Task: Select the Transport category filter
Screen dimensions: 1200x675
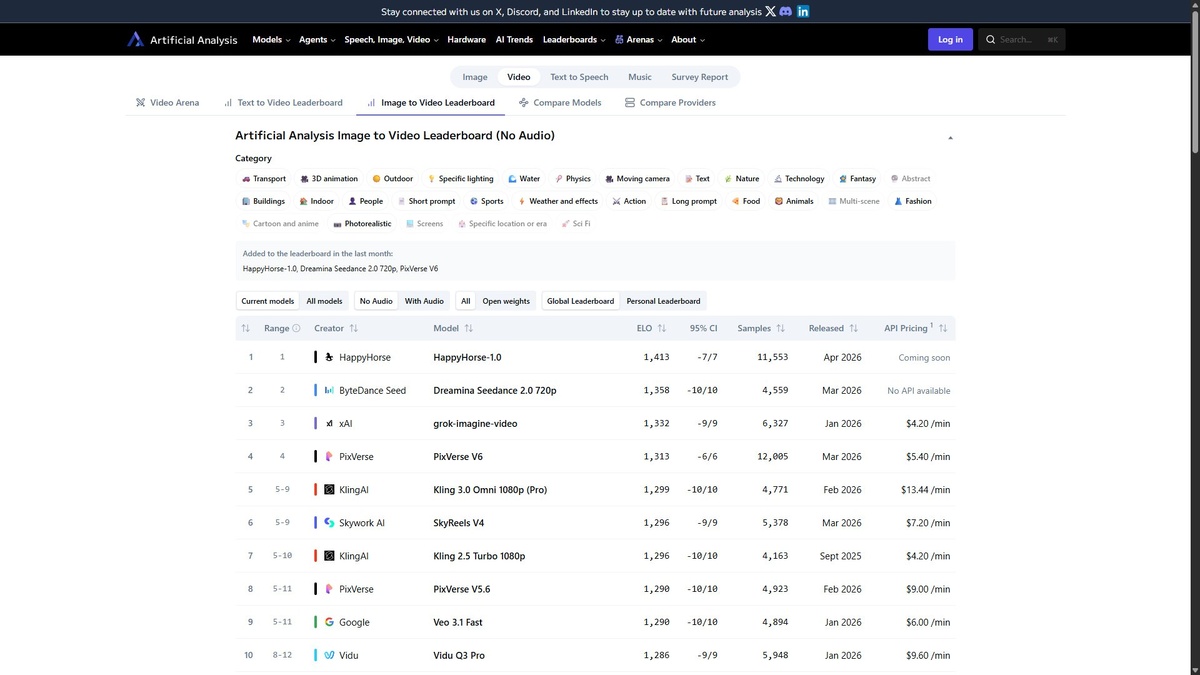Action: (x=264, y=179)
